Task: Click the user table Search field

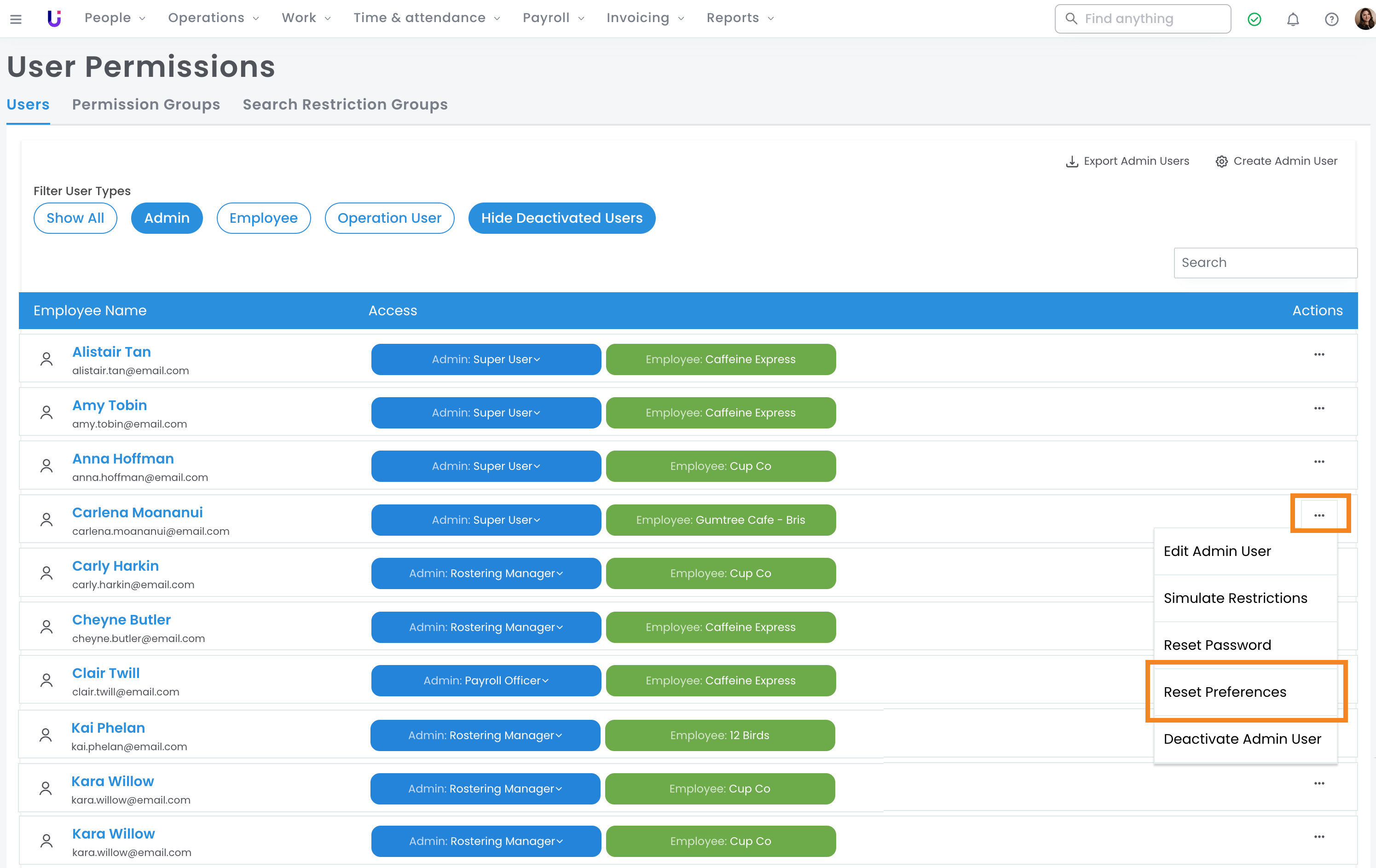Action: coord(1265,262)
